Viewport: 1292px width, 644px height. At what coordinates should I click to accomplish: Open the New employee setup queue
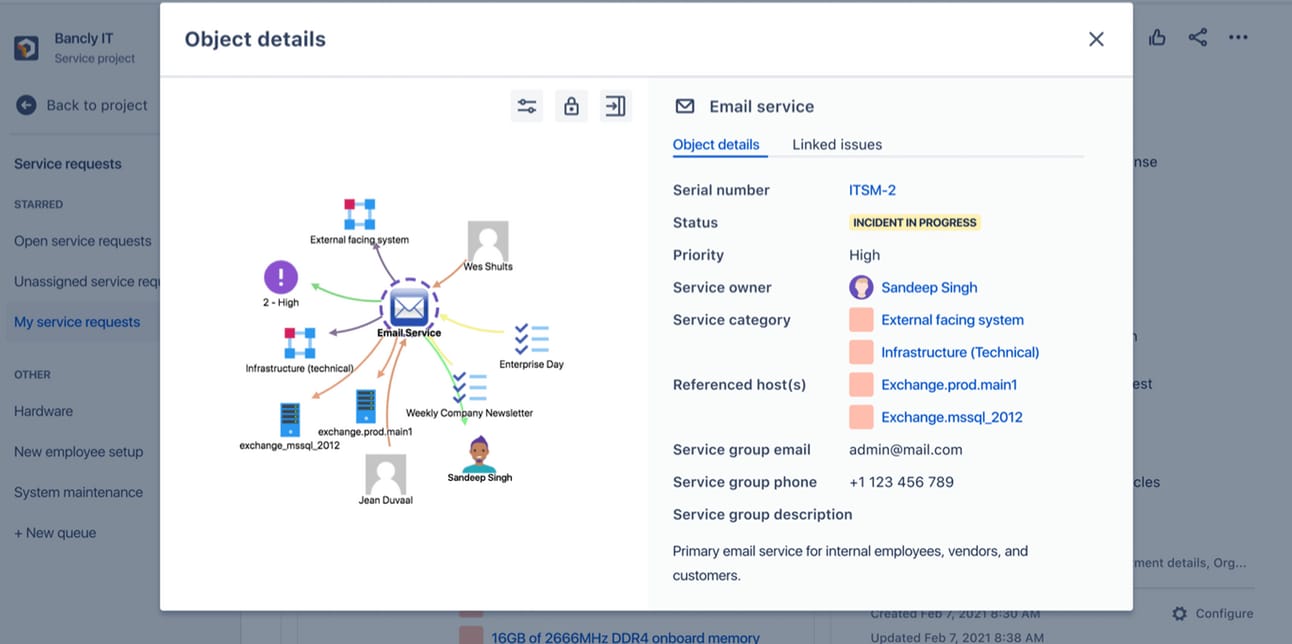[x=79, y=452]
